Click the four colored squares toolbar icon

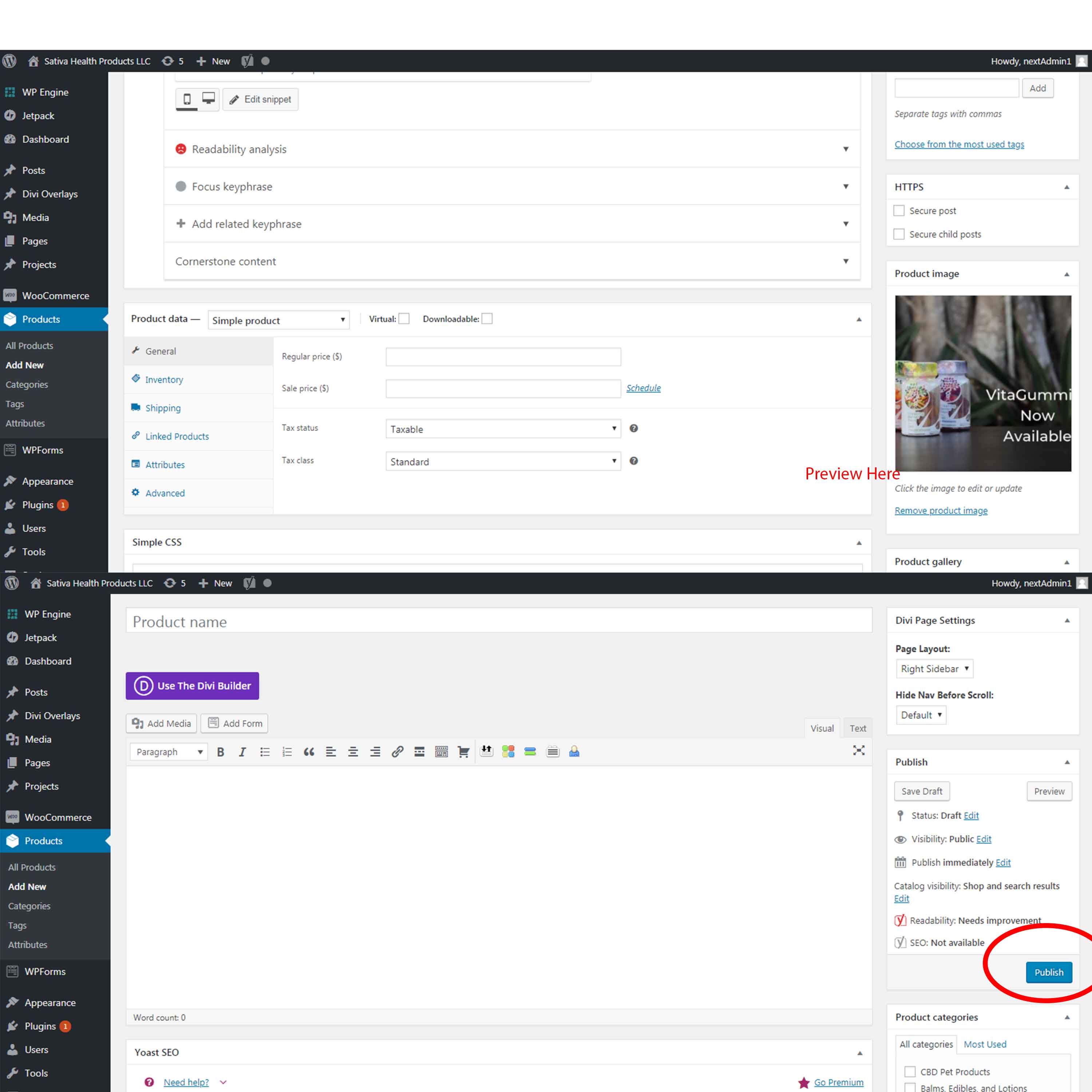(508, 751)
